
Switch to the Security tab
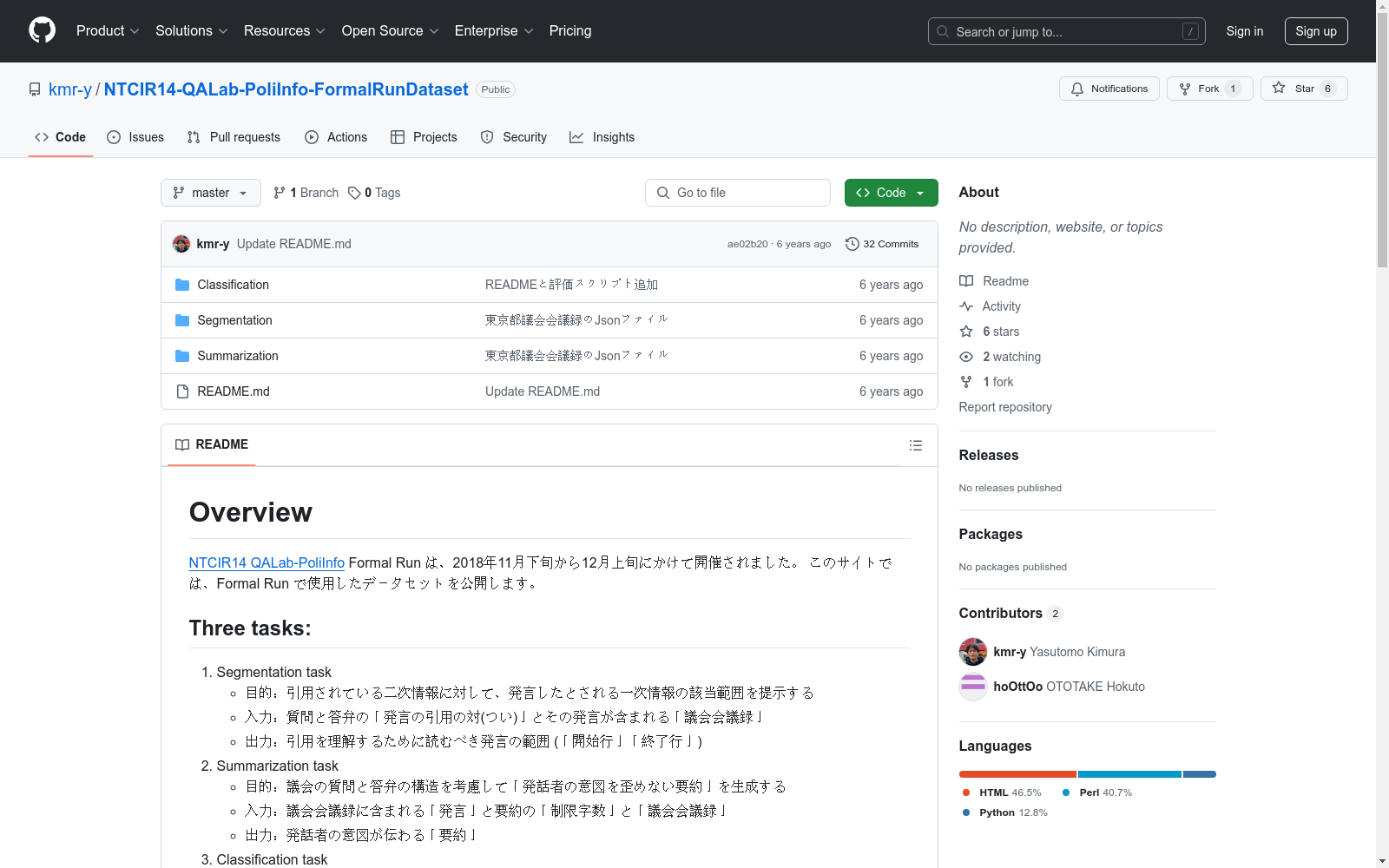point(514,137)
